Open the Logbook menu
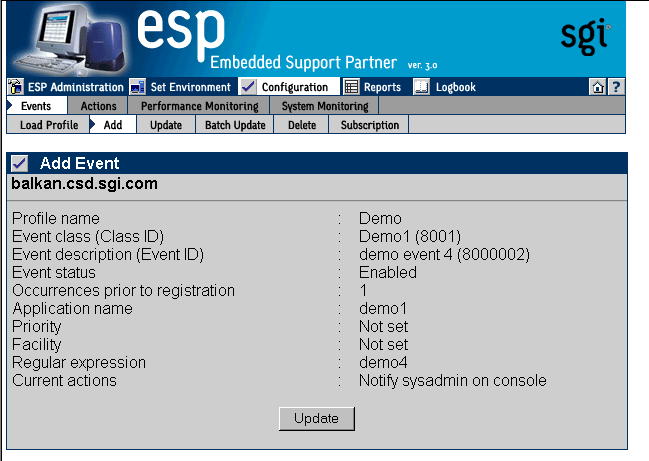649x461 pixels. (x=456, y=87)
